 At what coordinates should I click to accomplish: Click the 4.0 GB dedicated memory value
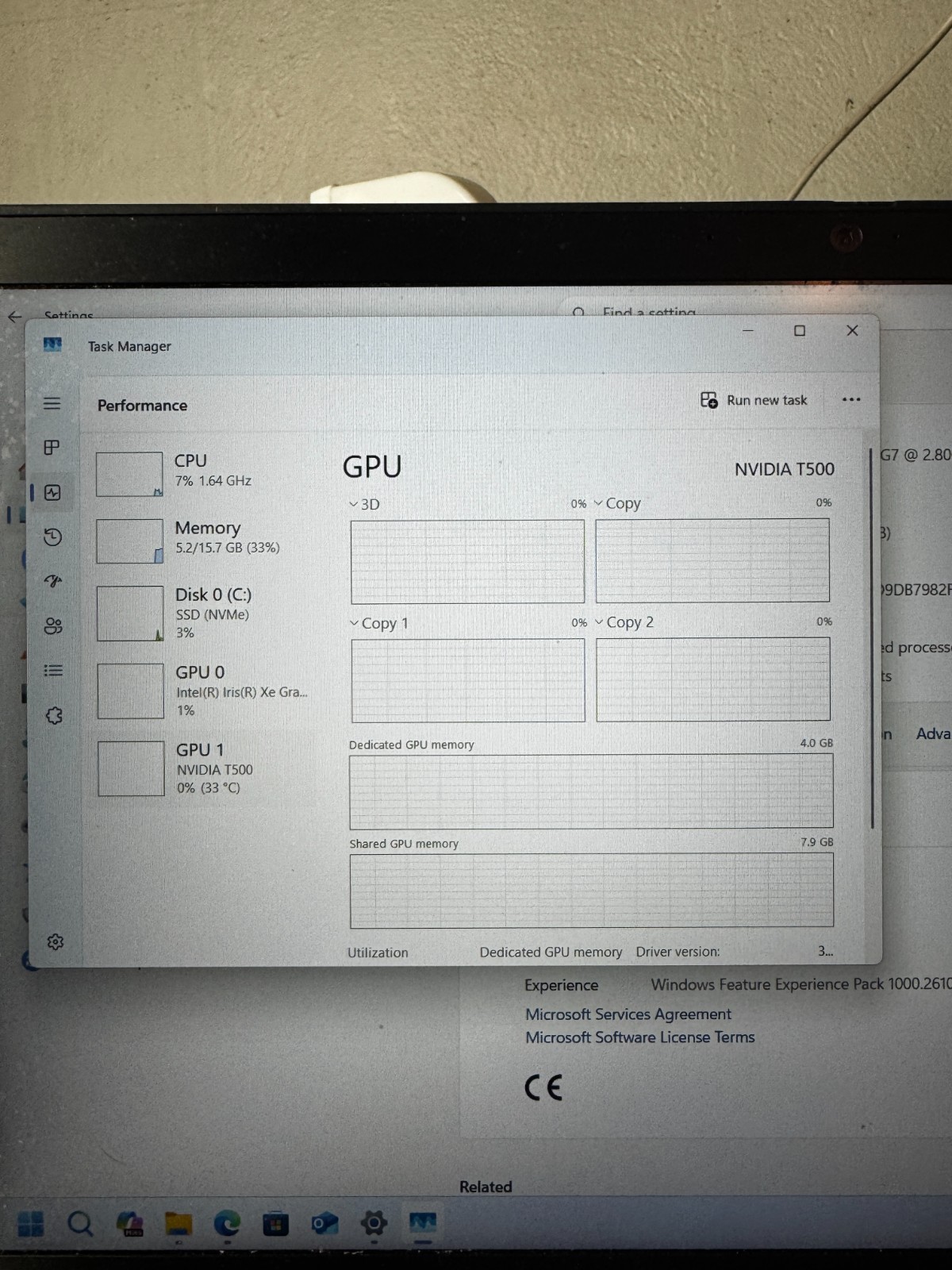[x=816, y=743]
